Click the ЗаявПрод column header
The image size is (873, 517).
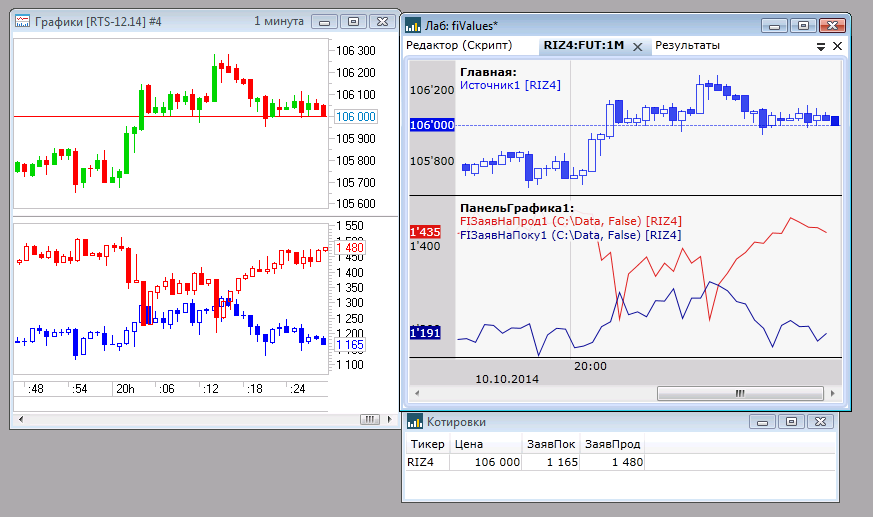612,444
